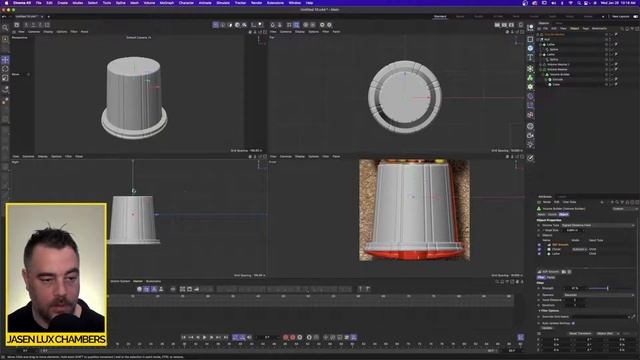640x360 pixels.
Task: Click the Cube object icon in tree
Action: (x=550, y=84)
